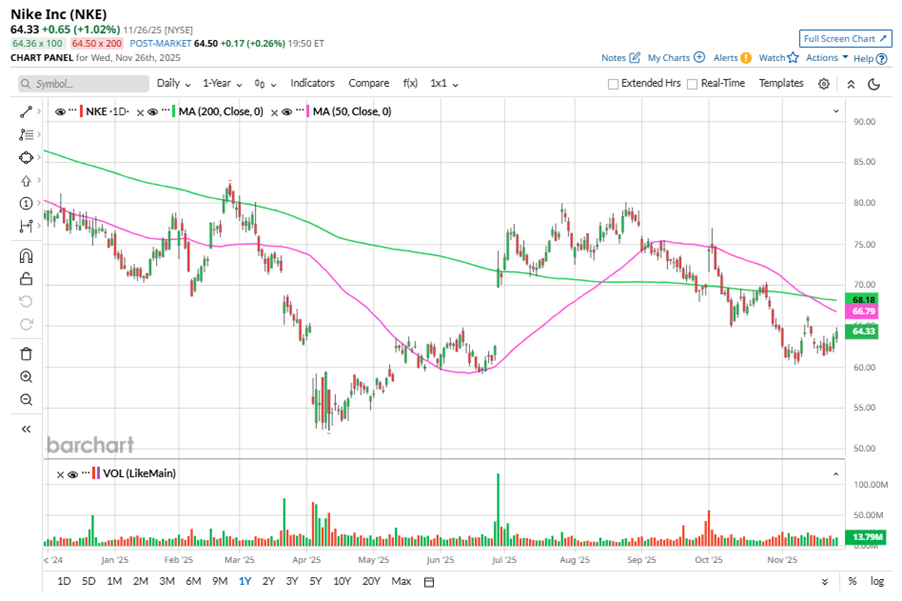Click the Notes pencil icon
Image resolution: width=902 pixels, height=601 pixels.
(x=635, y=58)
